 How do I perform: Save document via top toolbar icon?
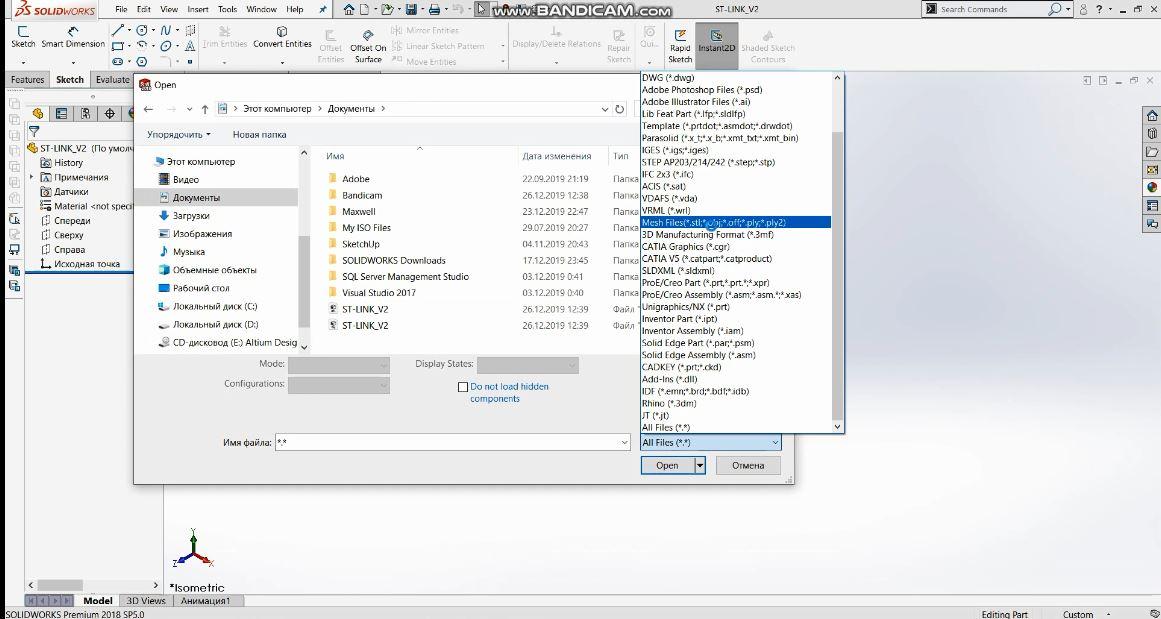click(412, 10)
